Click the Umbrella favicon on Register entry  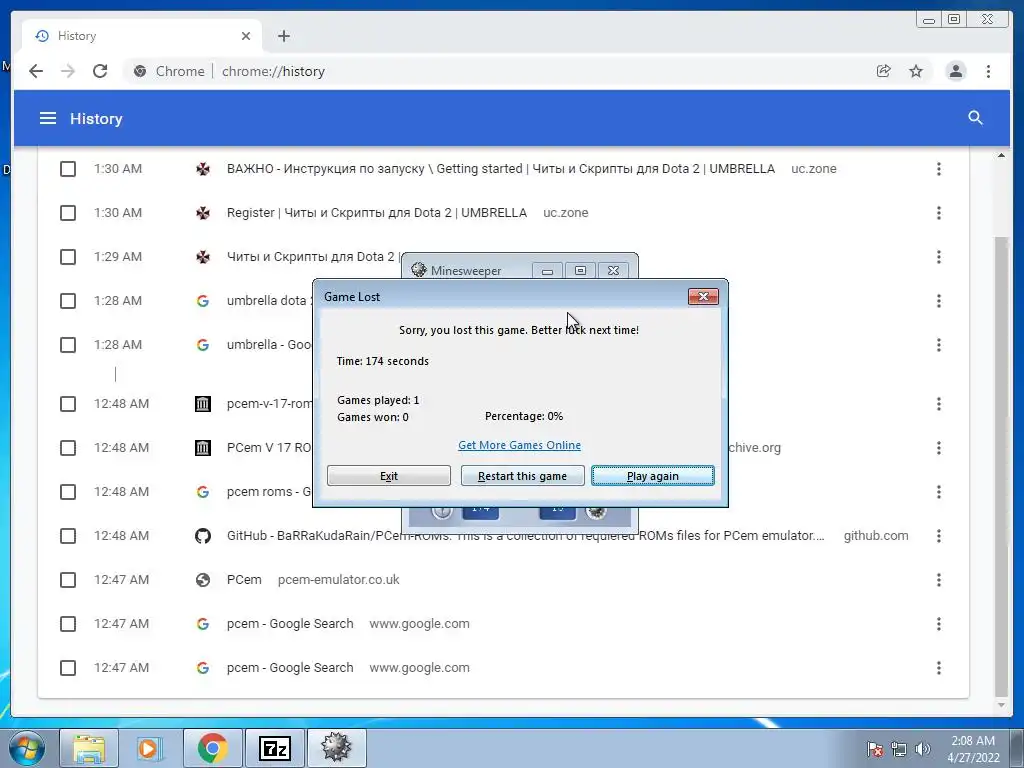tap(203, 213)
